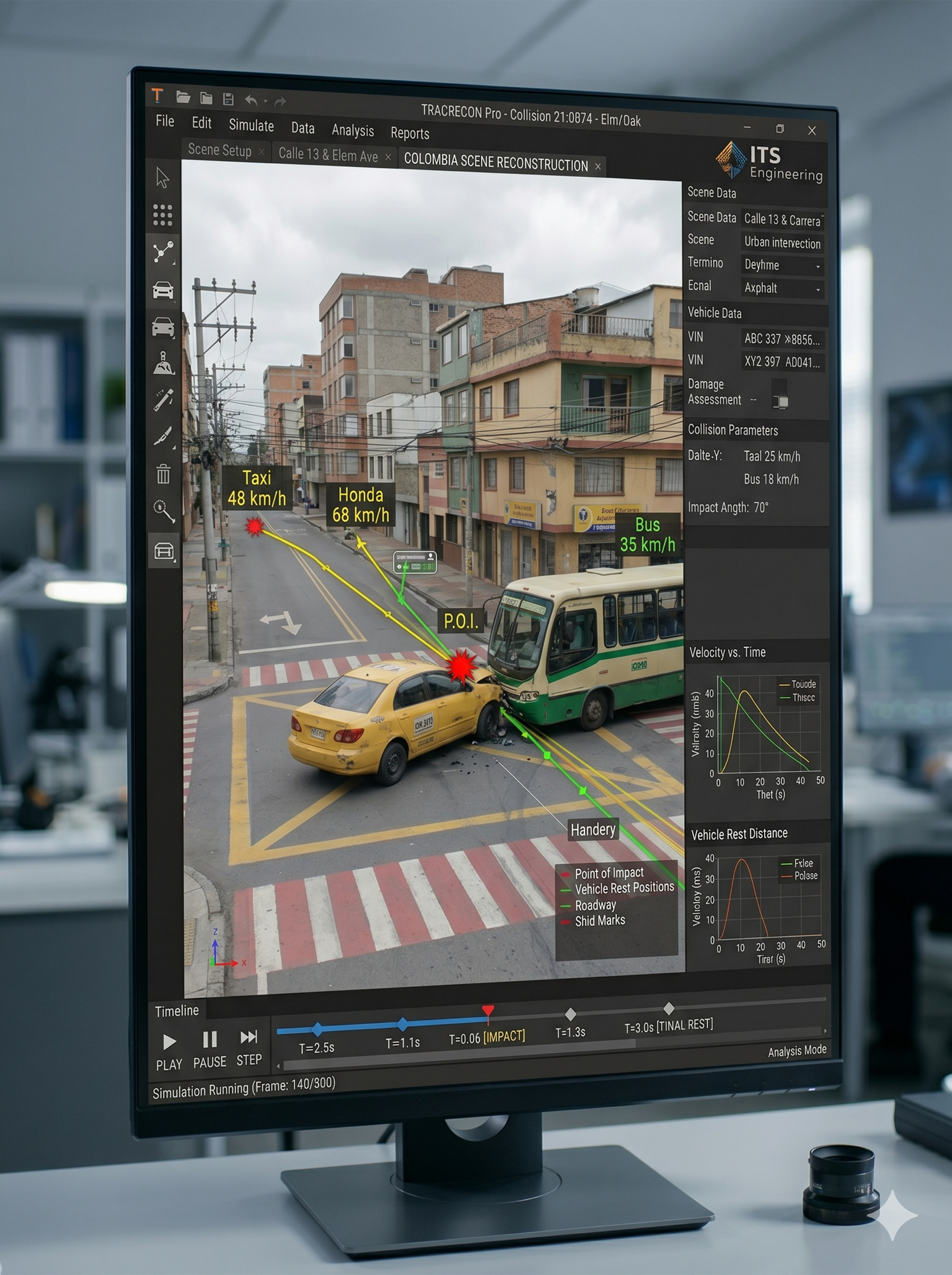Switch to the Scene Setup tab
This screenshot has width=952, height=1275.
(220, 150)
